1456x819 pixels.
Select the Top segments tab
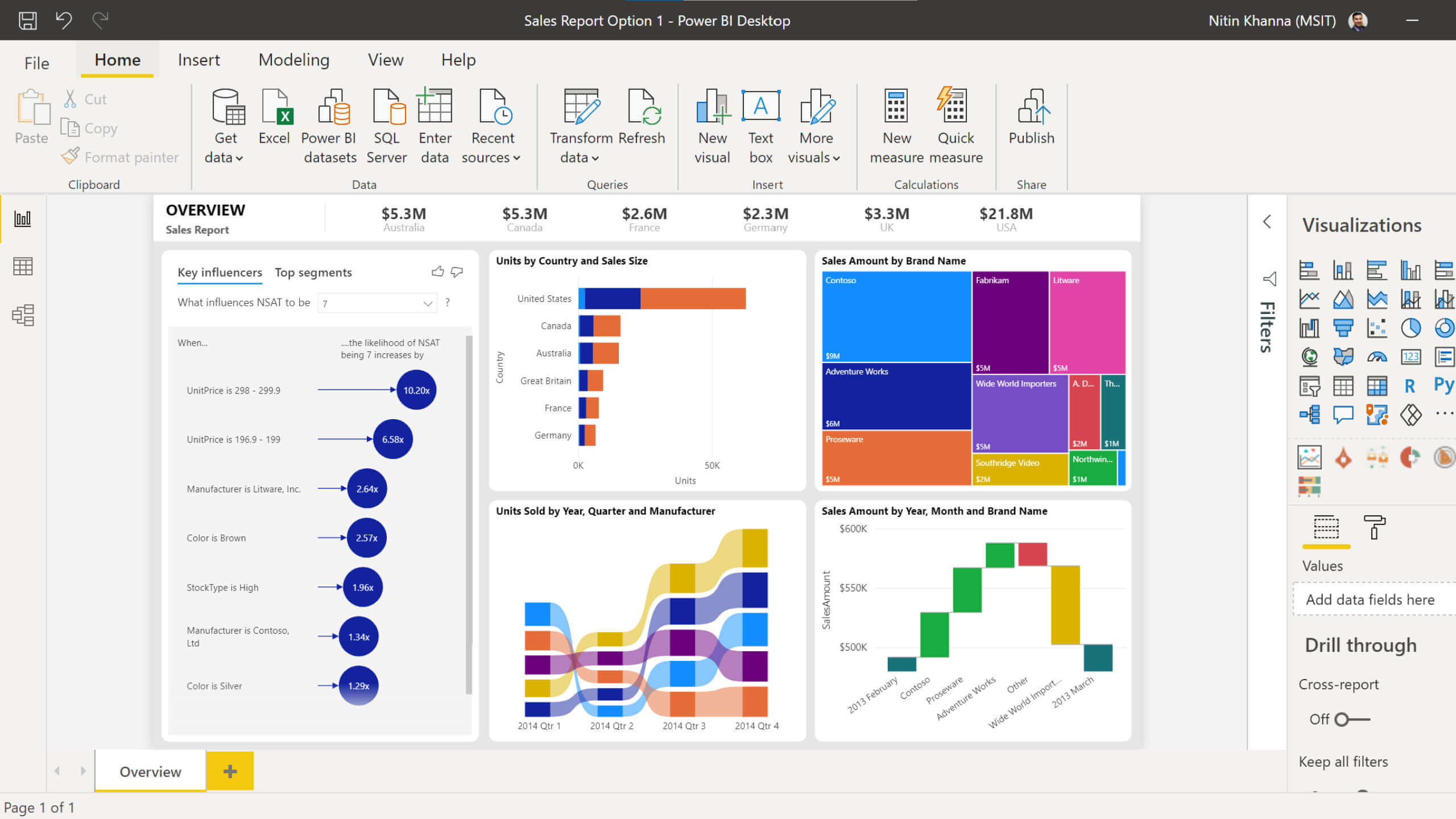click(314, 271)
